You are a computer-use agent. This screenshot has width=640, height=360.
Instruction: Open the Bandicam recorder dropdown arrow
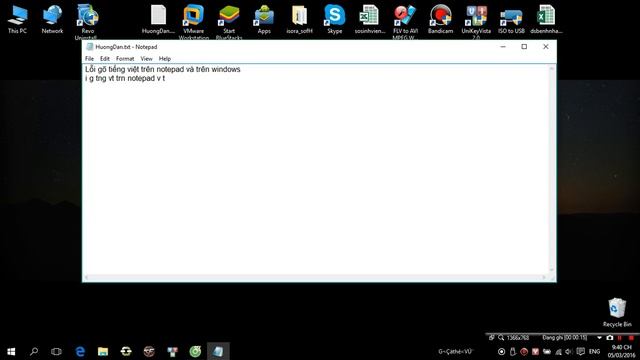(x=599, y=338)
